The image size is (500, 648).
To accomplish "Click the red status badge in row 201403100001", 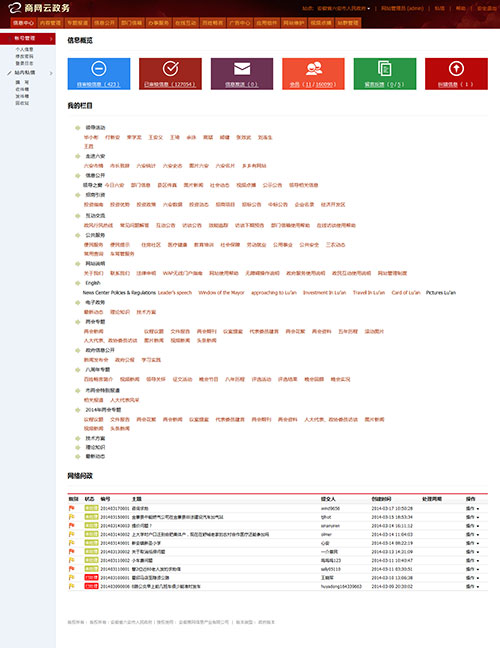I will [91, 578].
